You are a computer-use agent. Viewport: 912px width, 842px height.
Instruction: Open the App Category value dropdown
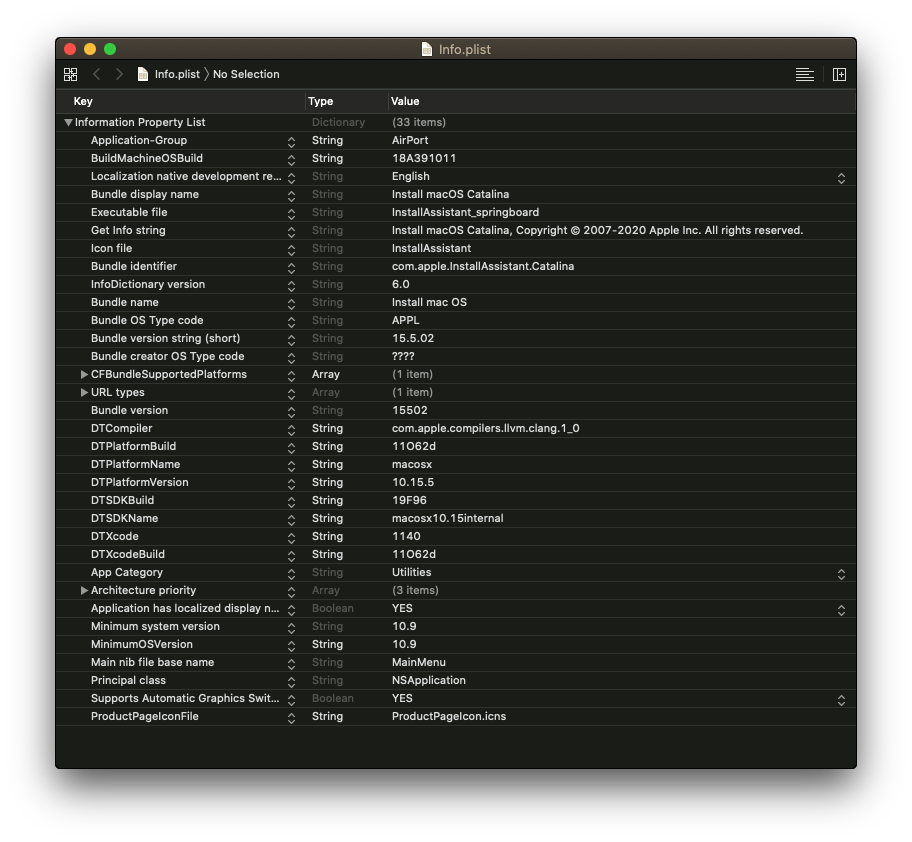pyautogui.click(x=841, y=573)
